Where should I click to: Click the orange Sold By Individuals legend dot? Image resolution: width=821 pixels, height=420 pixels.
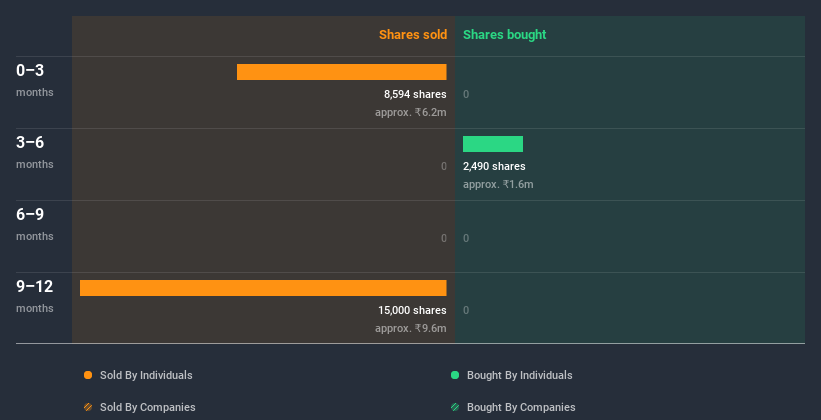(x=88, y=375)
